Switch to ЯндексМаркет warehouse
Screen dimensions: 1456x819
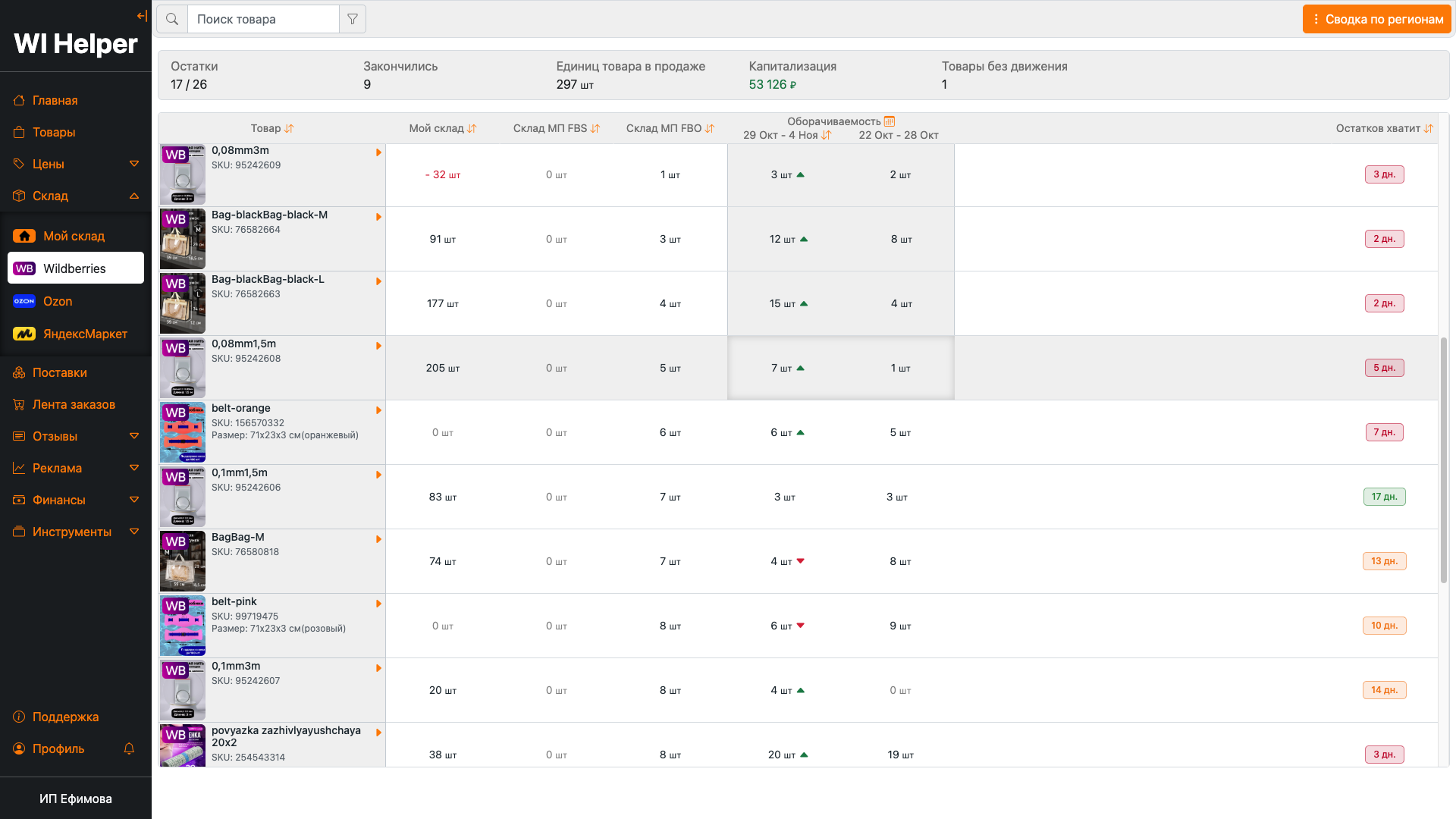tap(85, 334)
